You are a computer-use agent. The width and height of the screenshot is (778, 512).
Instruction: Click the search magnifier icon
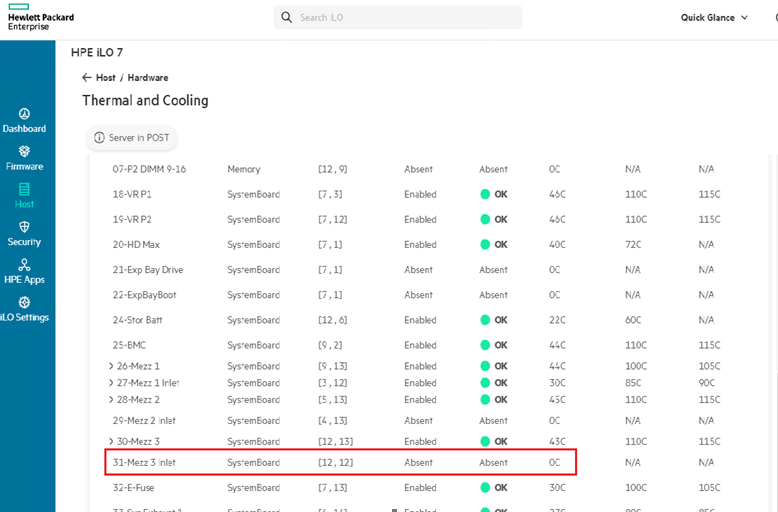(x=286, y=17)
